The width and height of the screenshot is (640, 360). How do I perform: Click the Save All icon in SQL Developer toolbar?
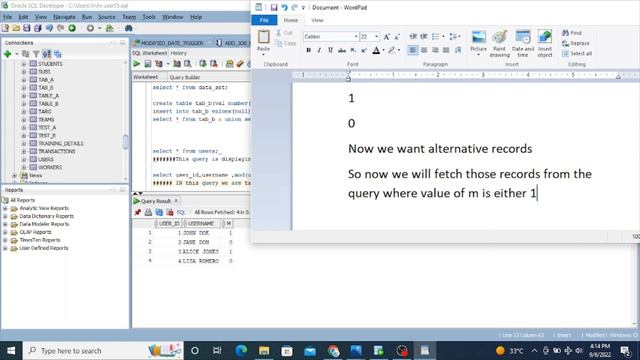[38, 28]
